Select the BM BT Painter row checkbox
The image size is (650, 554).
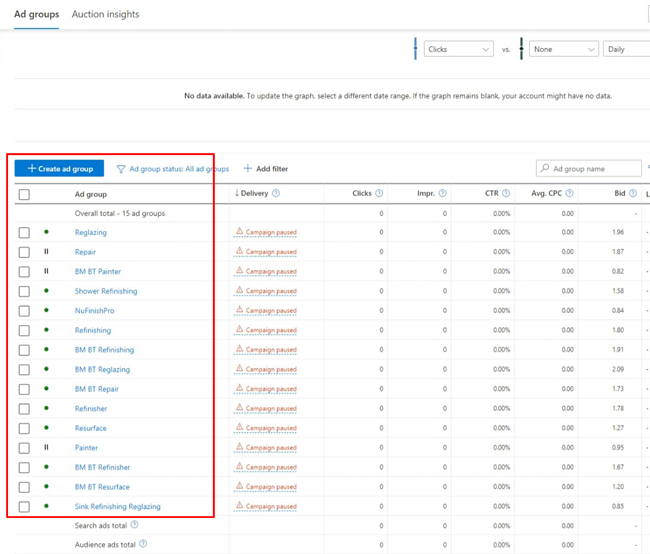[x=24, y=272]
